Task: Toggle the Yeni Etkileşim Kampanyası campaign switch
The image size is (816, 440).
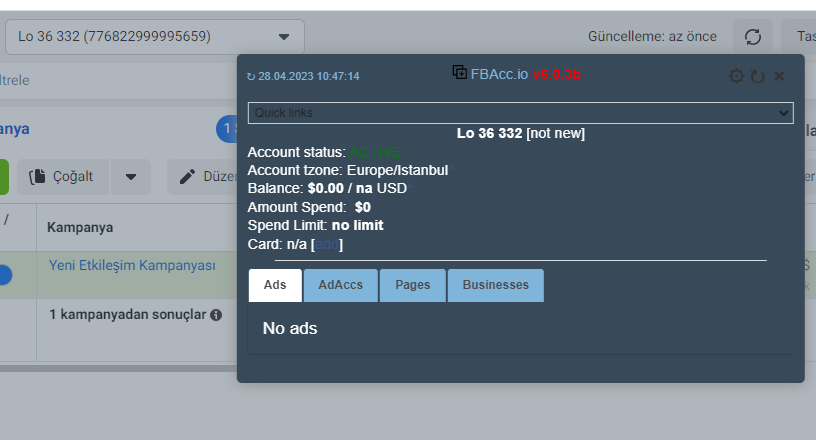Action: (5, 275)
